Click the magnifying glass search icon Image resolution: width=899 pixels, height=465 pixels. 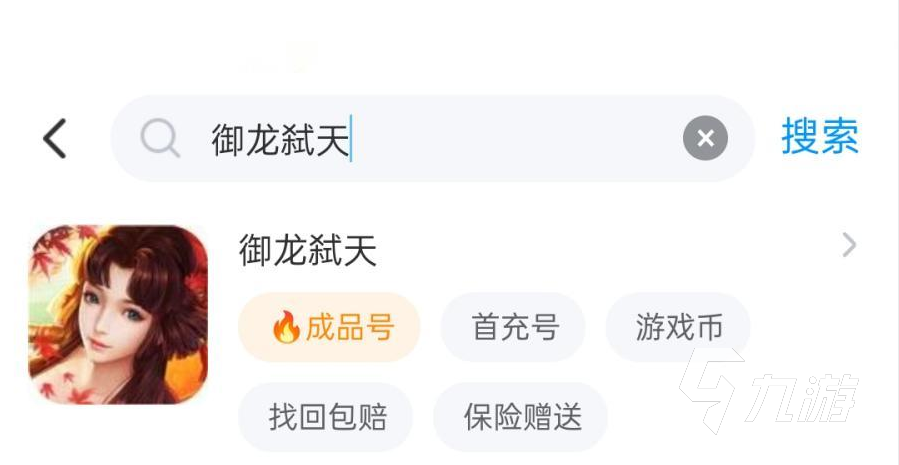coord(159,139)
